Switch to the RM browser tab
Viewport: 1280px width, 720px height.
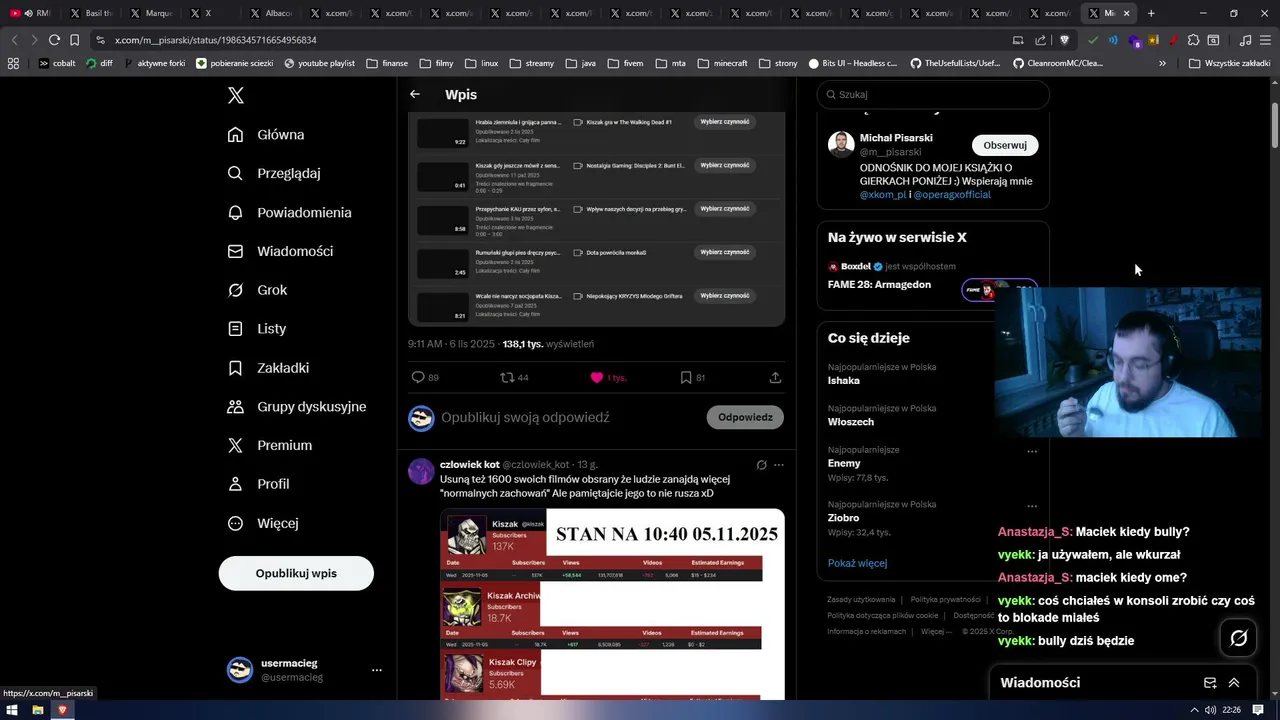30,13
